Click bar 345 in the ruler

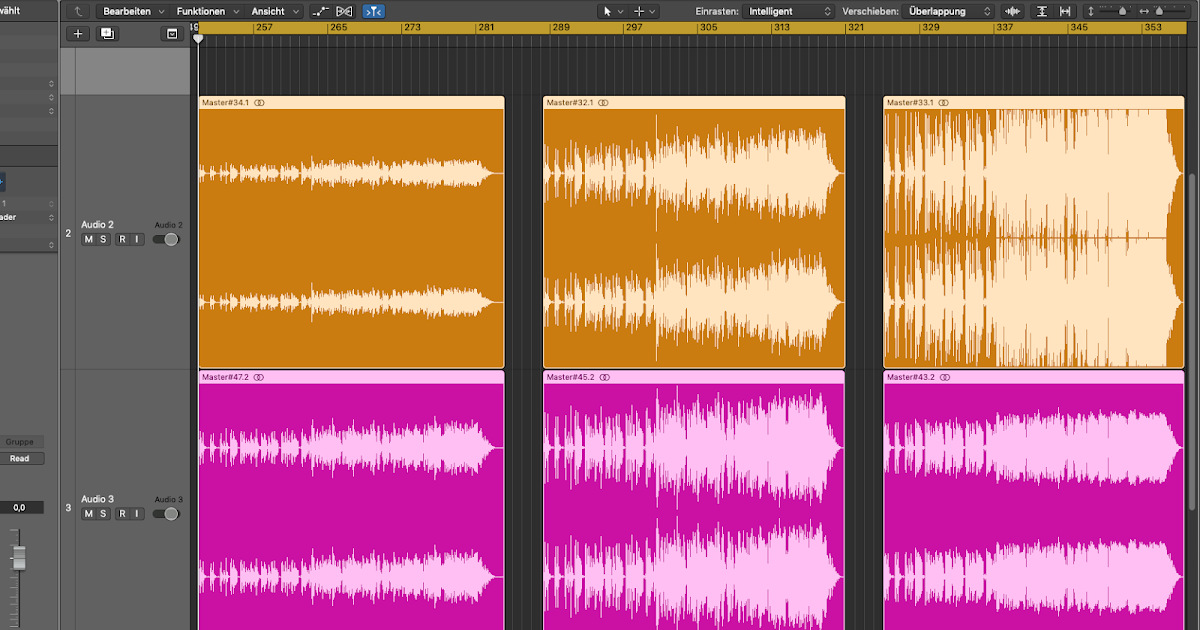pyautogui.click(x=1079, y=28)
